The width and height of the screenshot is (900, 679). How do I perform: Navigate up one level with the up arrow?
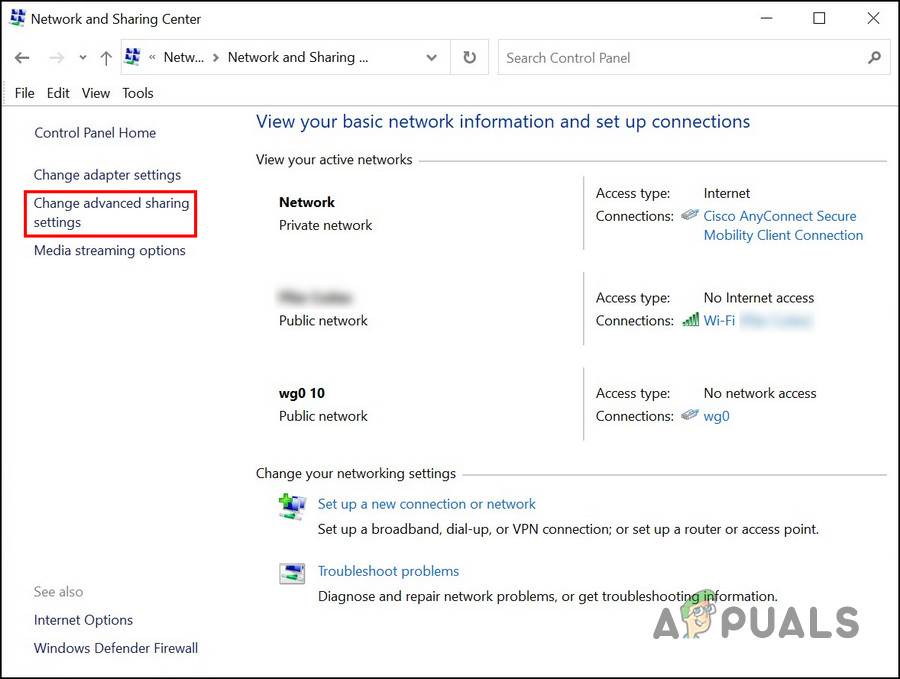[105, 57]
